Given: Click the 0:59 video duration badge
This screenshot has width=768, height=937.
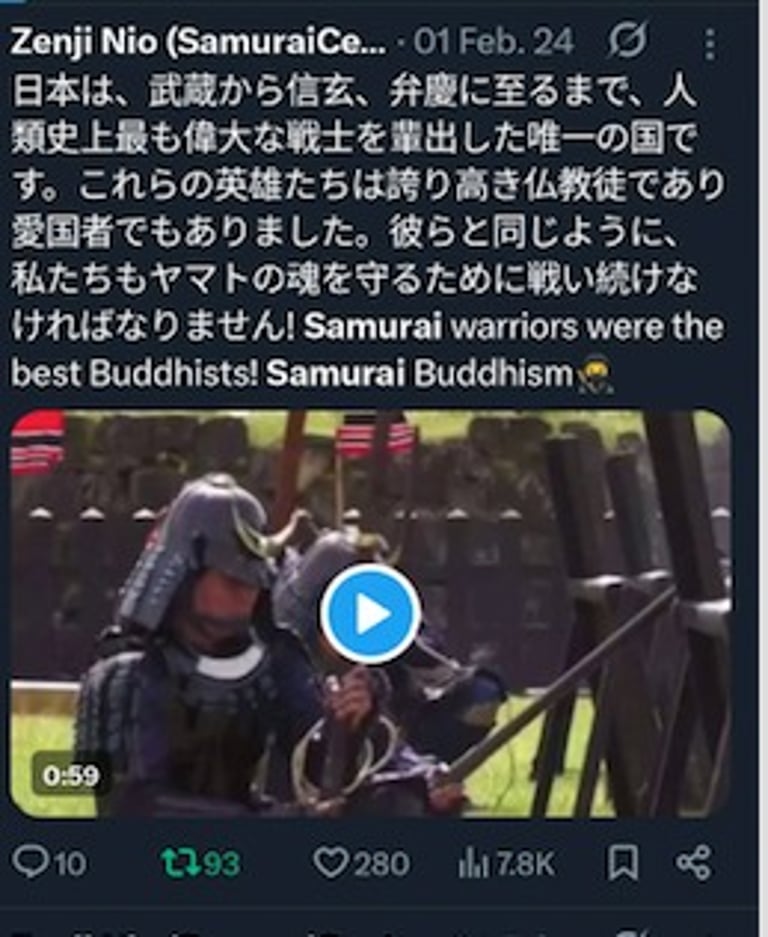Looking at the screenshot, I should (x=71, y=776).
